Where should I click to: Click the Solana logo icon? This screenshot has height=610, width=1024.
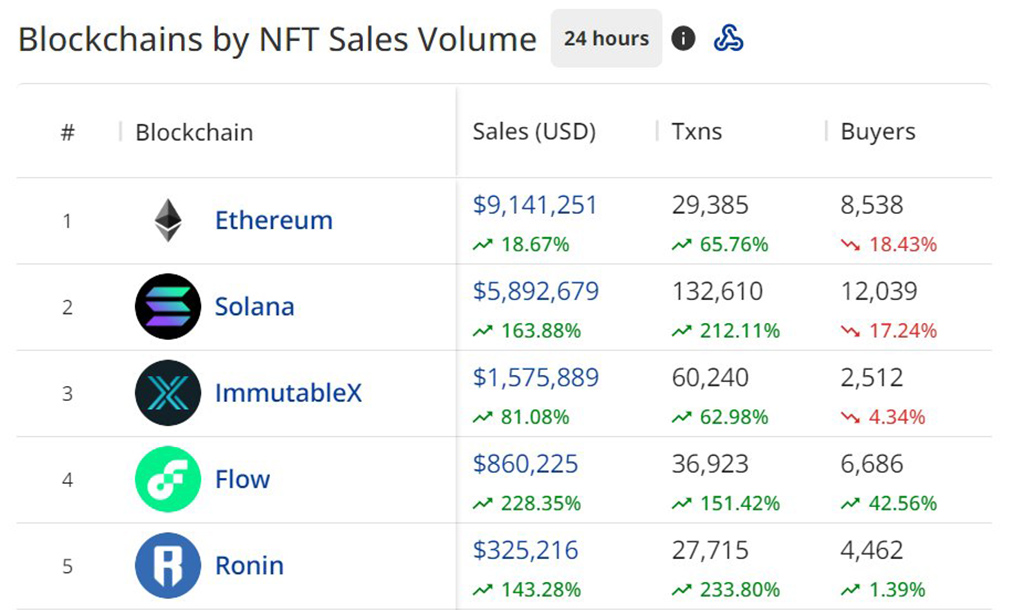168,306
